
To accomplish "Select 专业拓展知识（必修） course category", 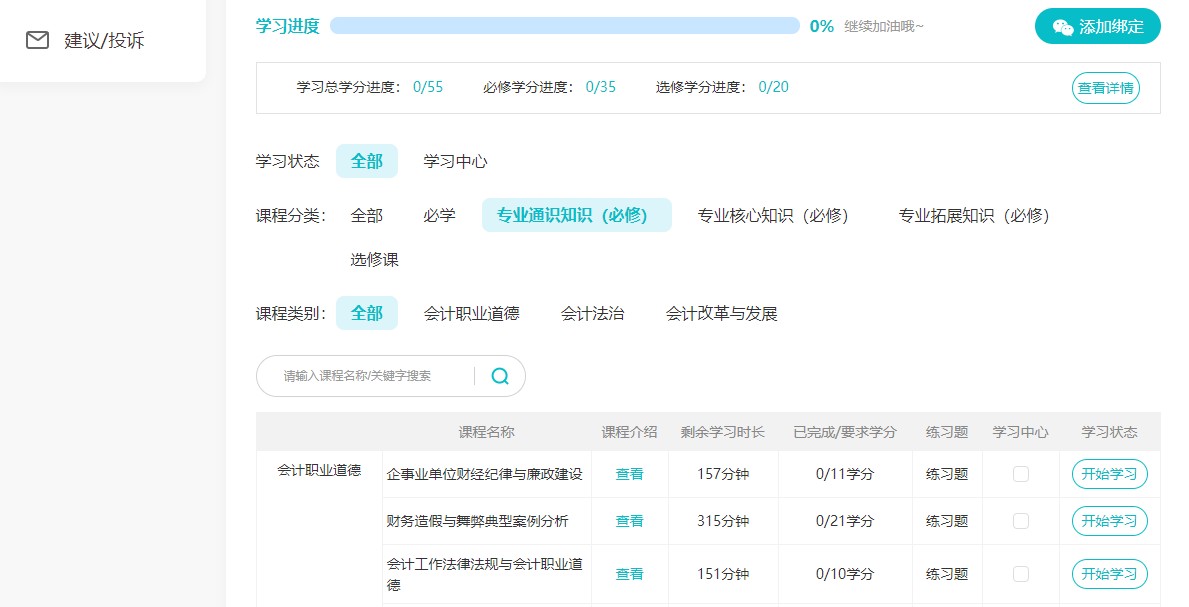I will 974,215.
